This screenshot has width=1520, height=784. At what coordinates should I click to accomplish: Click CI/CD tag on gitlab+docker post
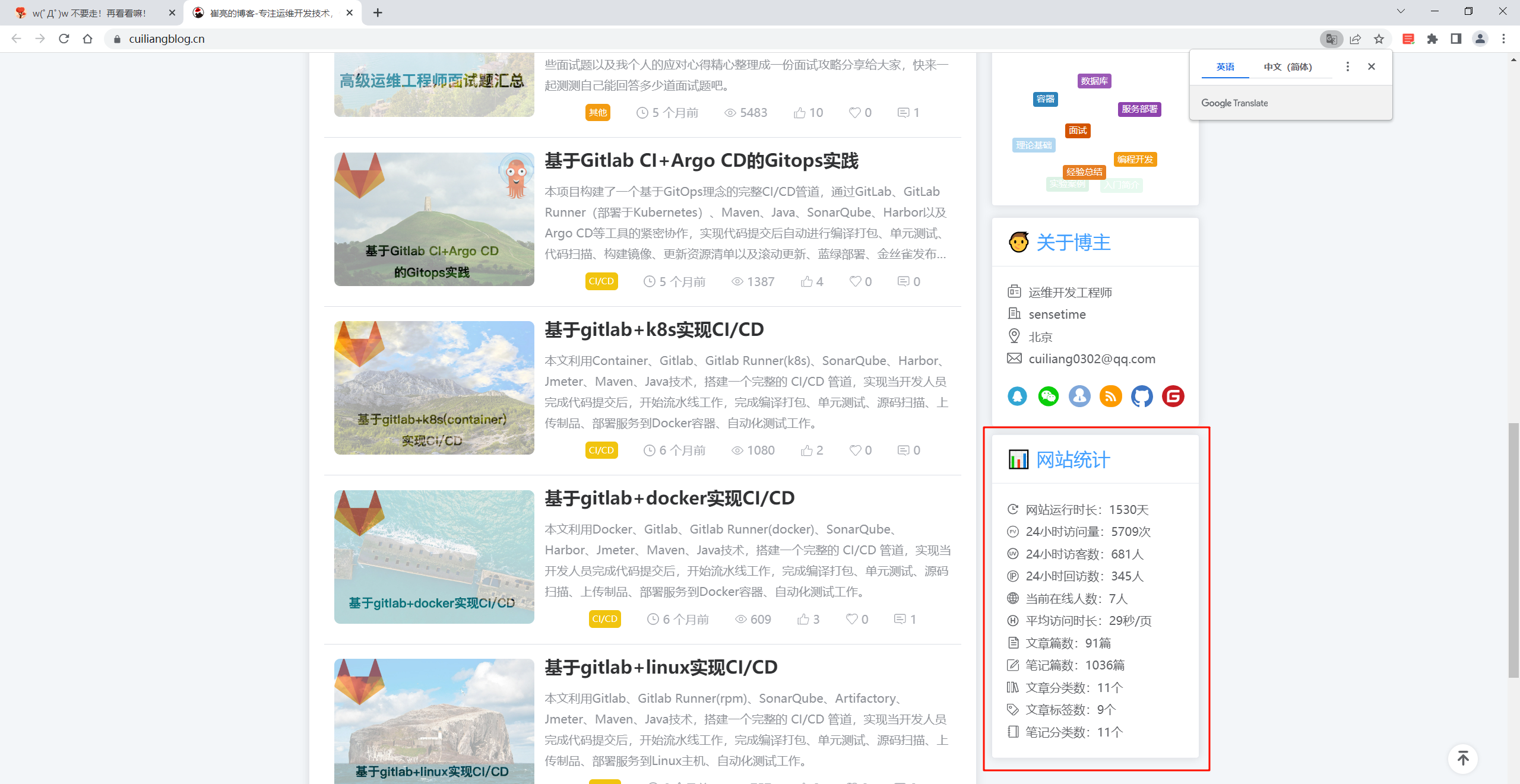point(605,619)
